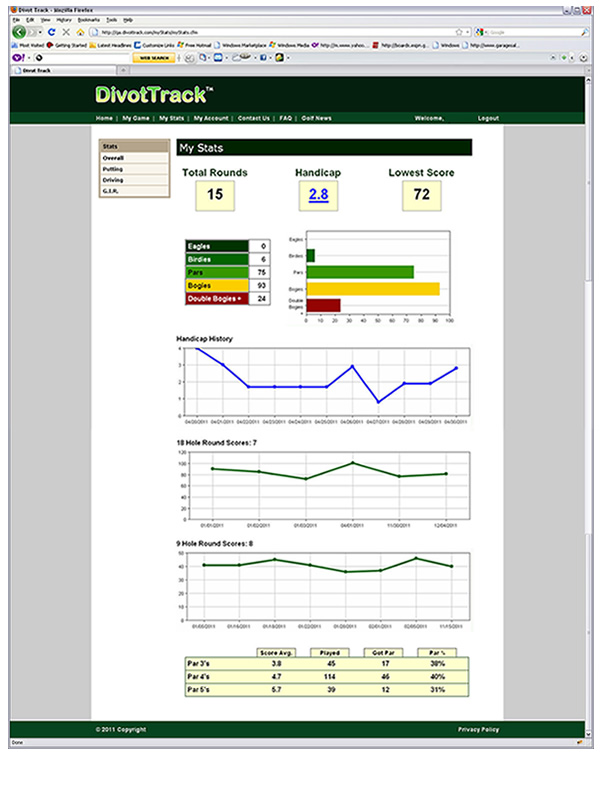Go to browser Home via house icon

pyautogui.click(x=79, y=32)
